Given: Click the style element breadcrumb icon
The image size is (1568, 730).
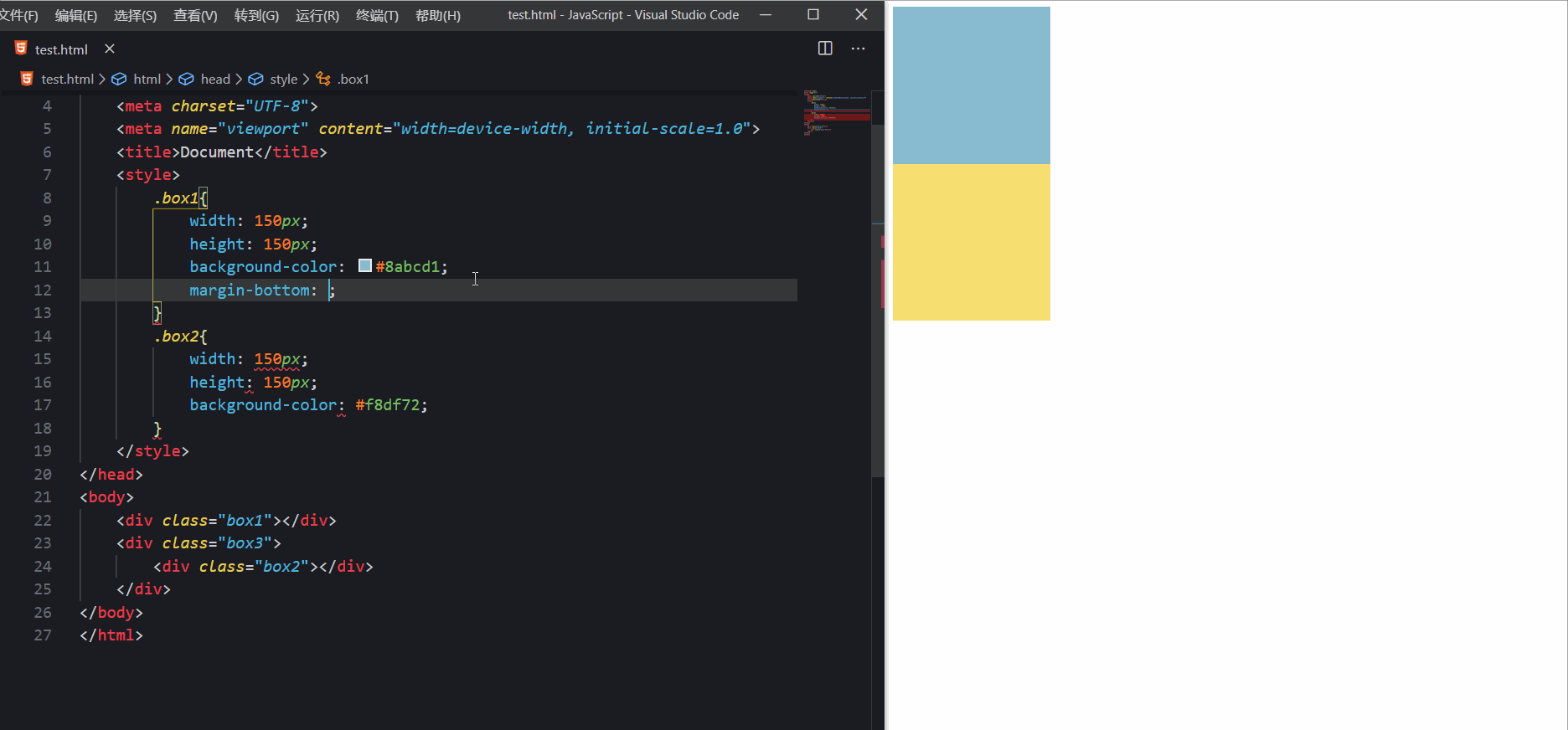Looking at the screenshot, I should point(256,79).
